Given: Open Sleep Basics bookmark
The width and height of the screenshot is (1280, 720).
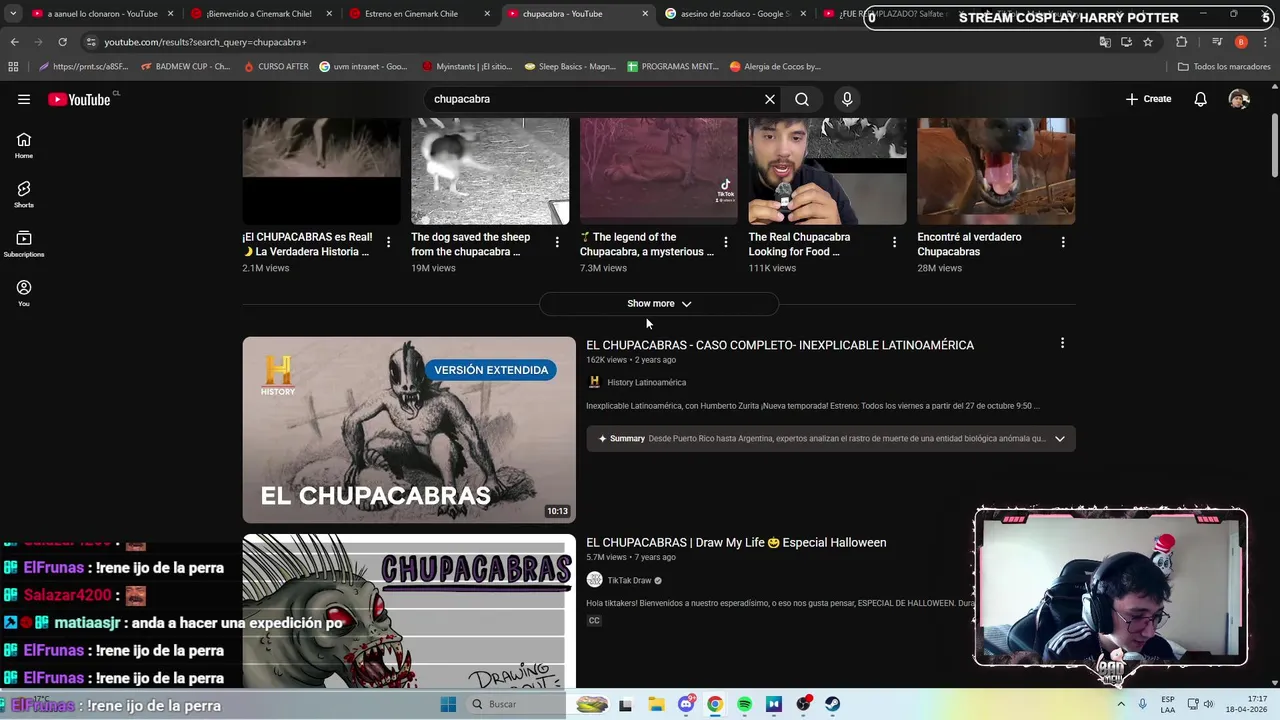Looking at the screenshot, I should tap(570, 66).
